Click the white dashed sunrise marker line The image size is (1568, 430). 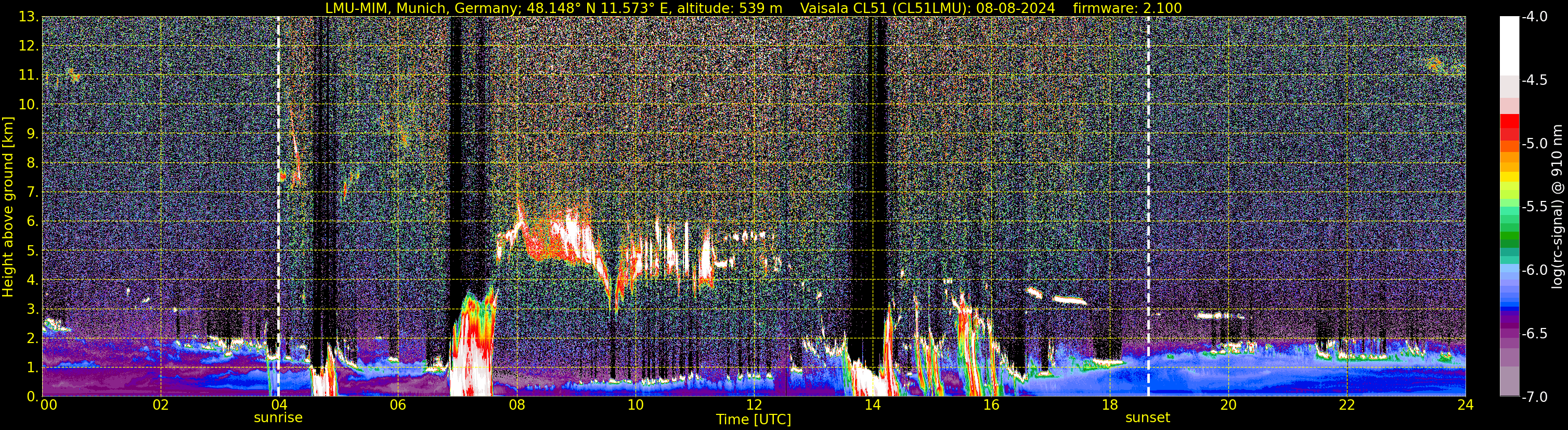tap(278, 207)
